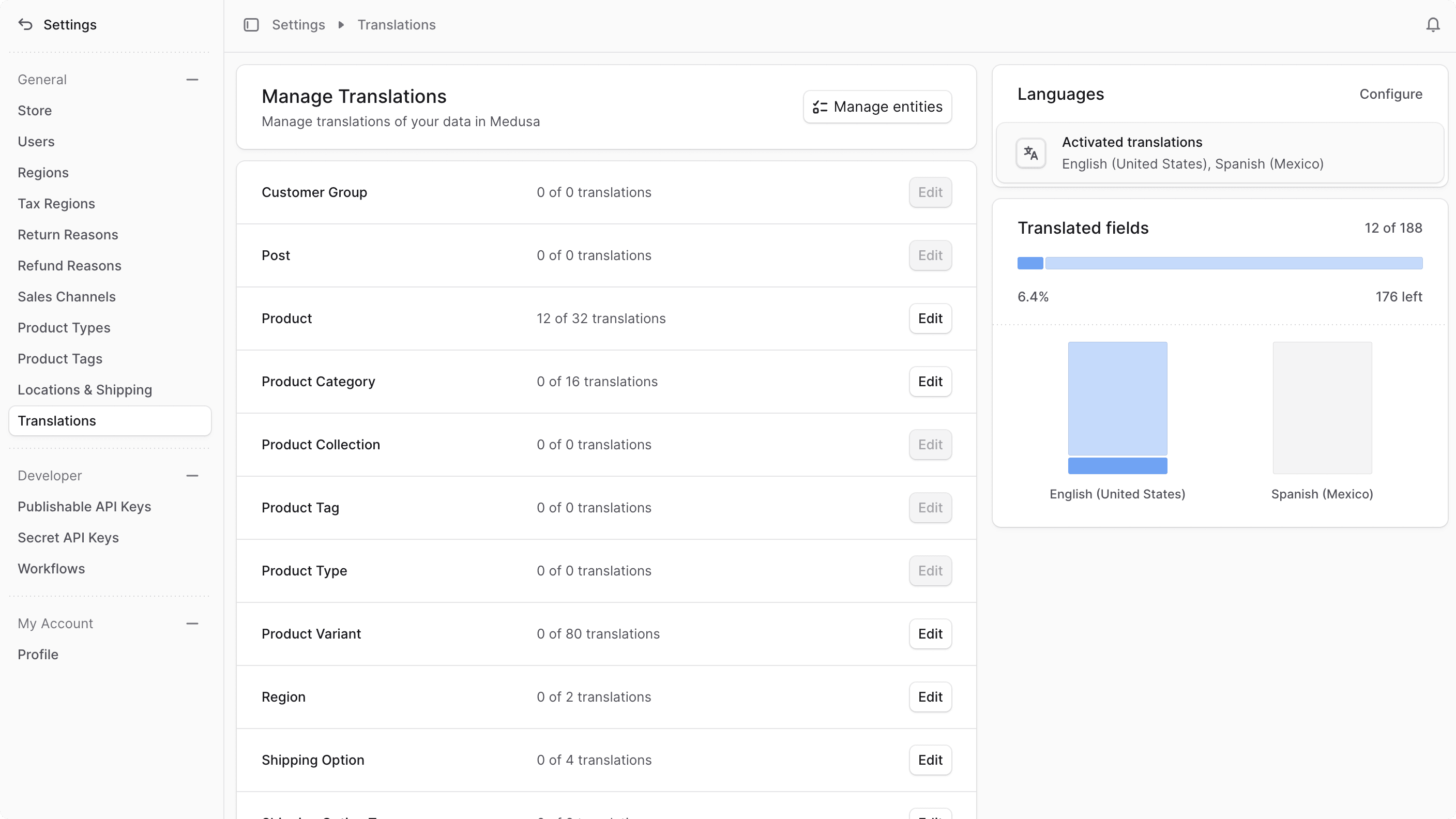Open Profile under My Account
1456x819 pixels.
click(38, 654)
